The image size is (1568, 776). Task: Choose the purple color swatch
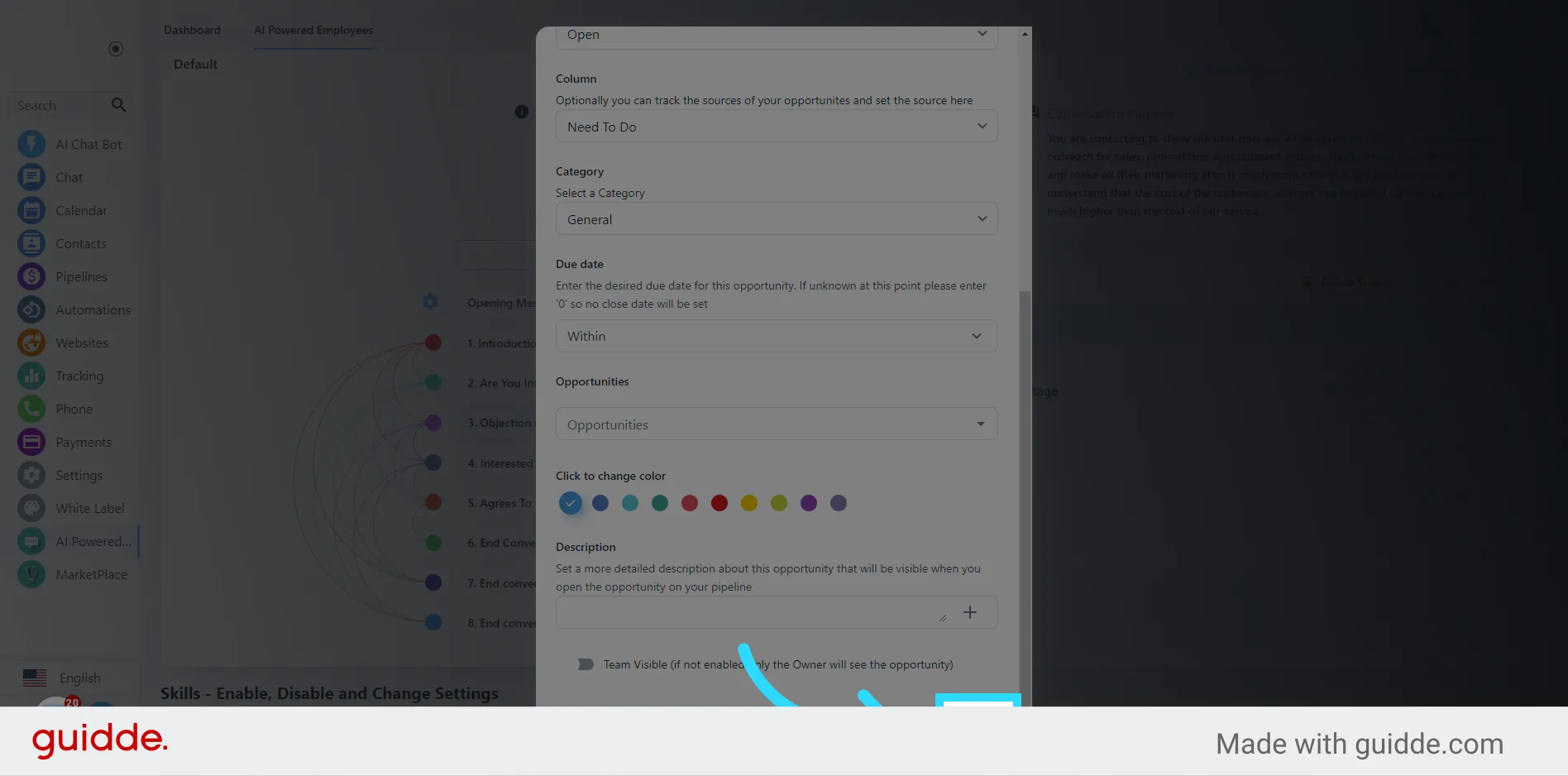[809, 503]
